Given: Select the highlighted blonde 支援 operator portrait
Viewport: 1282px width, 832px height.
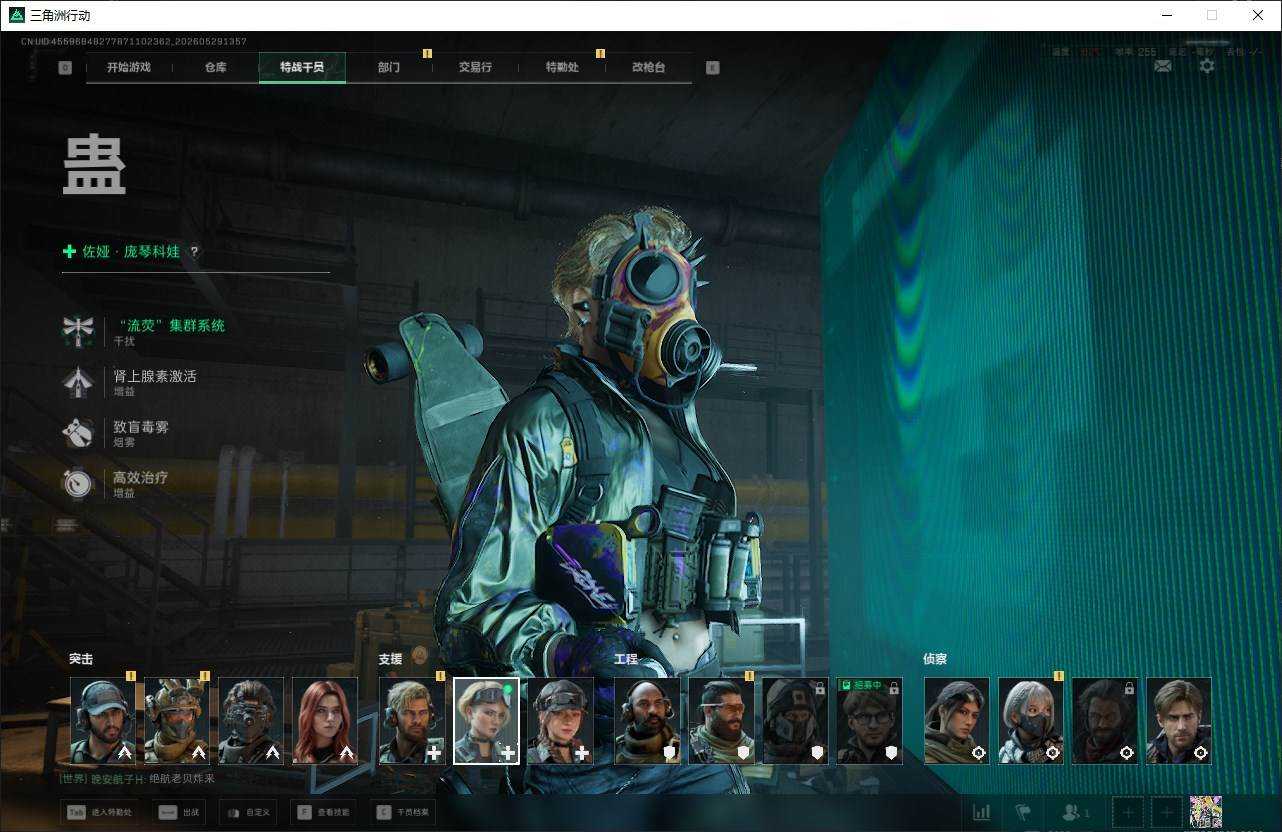Looking at the screenshot, I should (x=486, y=721).
